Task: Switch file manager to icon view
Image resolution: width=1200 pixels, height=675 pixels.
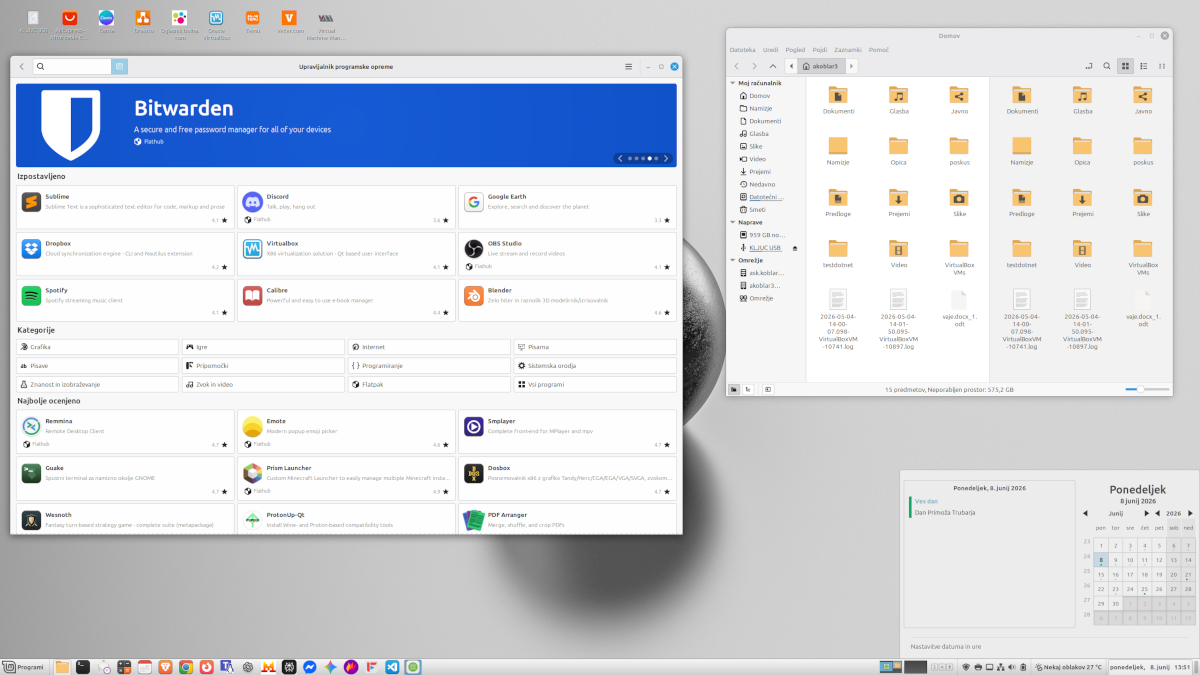Action: point(1125,66)
